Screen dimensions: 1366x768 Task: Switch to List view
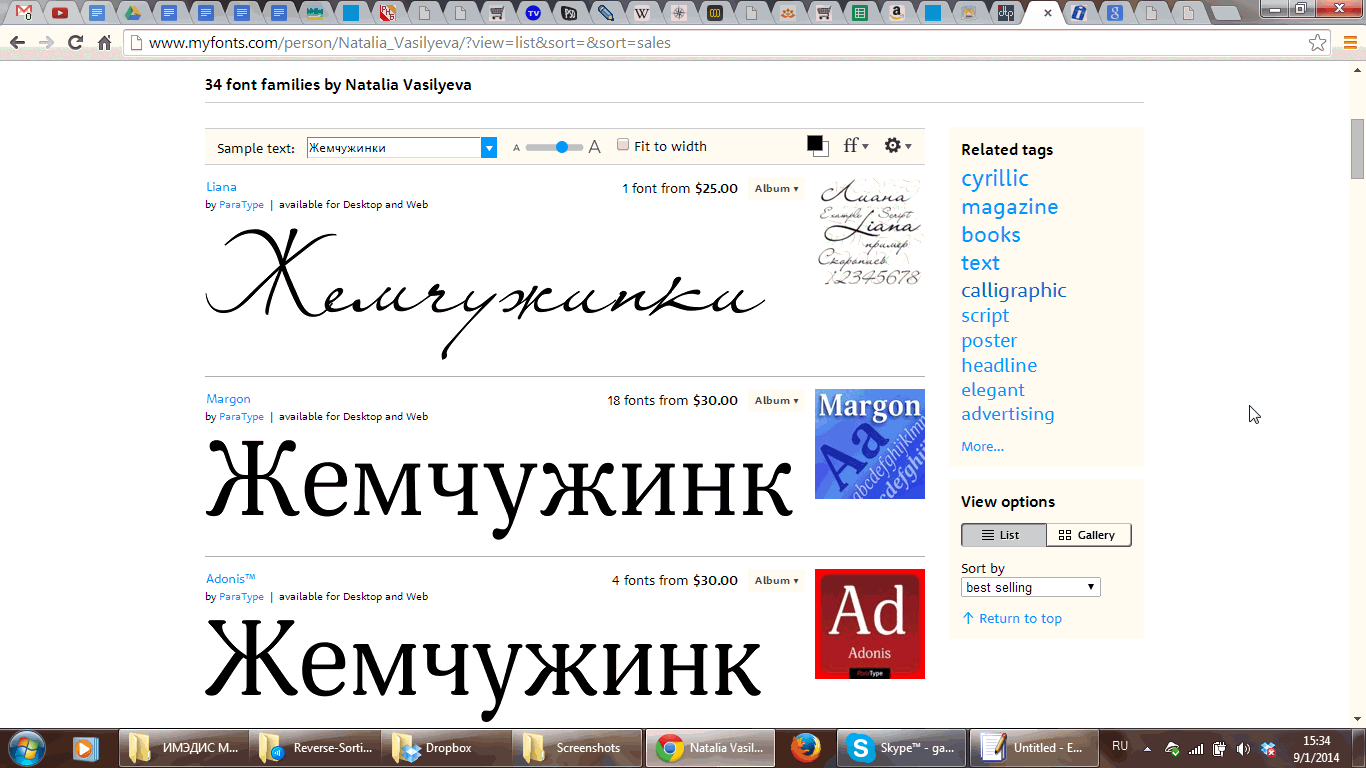(x=1004, y=535)
